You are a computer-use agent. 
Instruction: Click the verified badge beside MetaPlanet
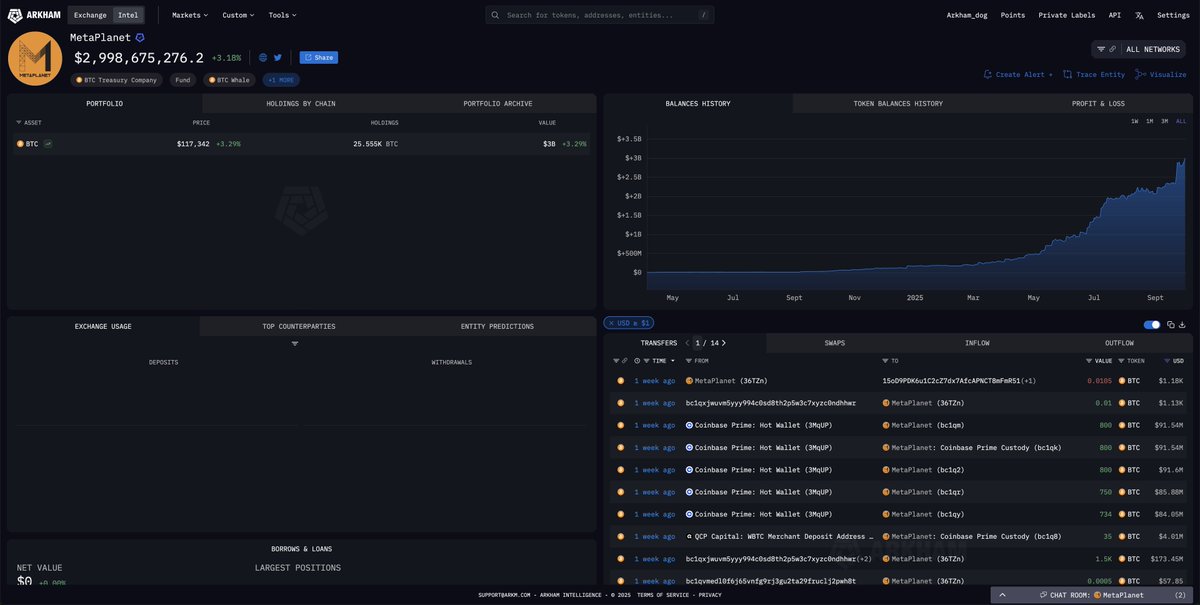pos(140,38)
